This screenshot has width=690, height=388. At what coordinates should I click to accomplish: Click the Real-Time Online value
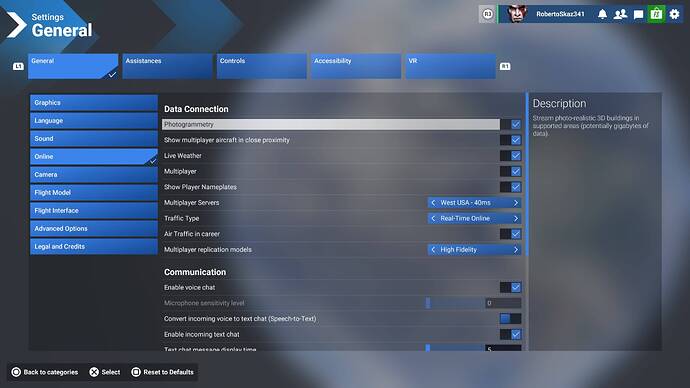[465, 219]
